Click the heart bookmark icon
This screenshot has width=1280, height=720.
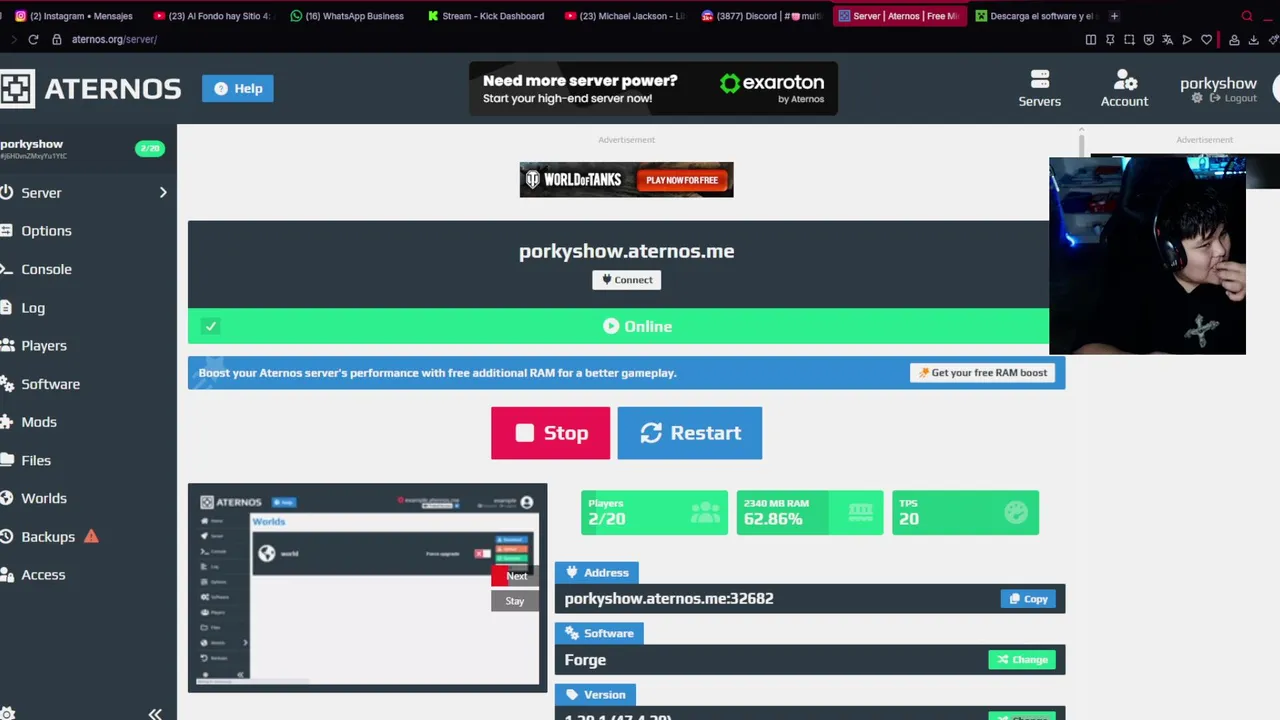[1206, 40]
